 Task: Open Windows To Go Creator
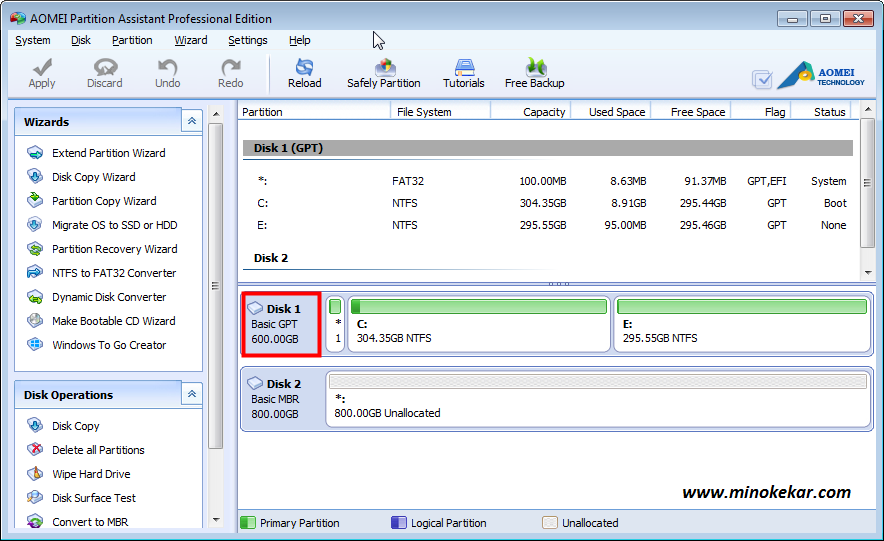point(109,345)
